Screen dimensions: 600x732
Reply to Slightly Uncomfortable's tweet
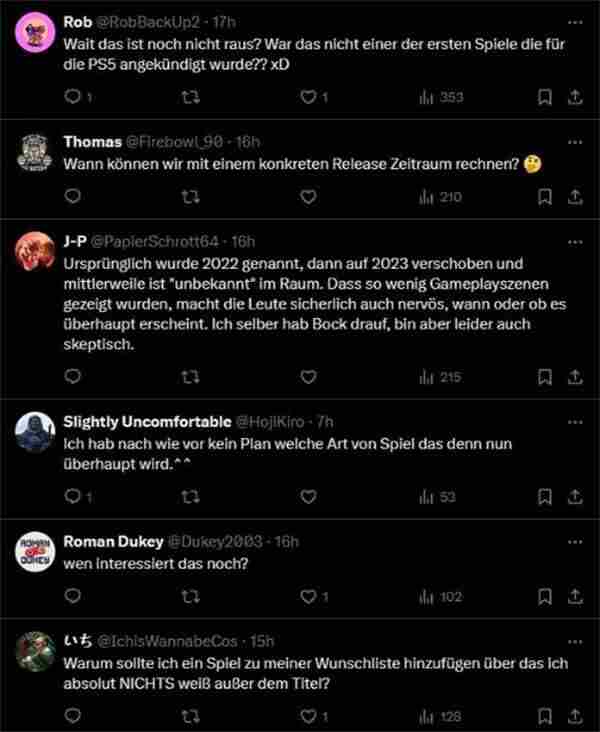pos(71,497)
